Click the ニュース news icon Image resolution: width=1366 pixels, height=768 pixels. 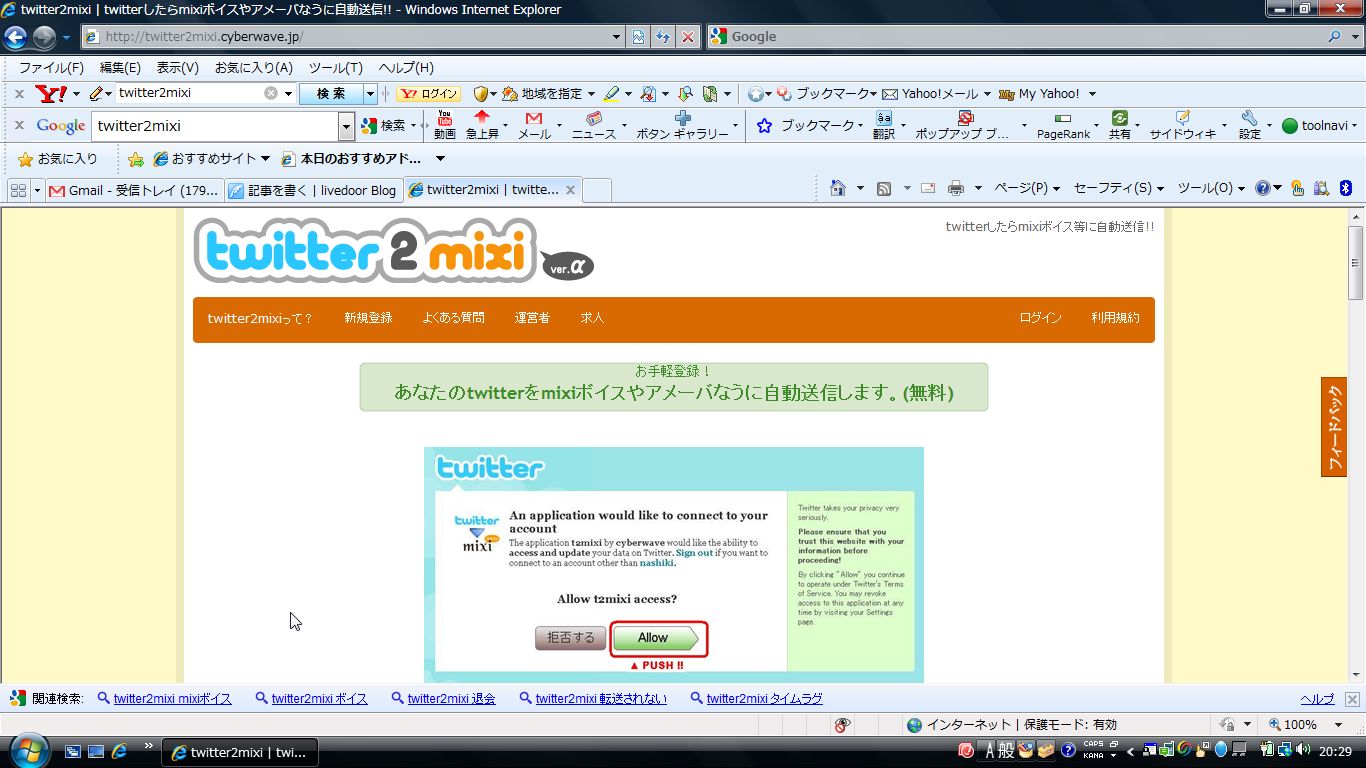pos(594,125)
